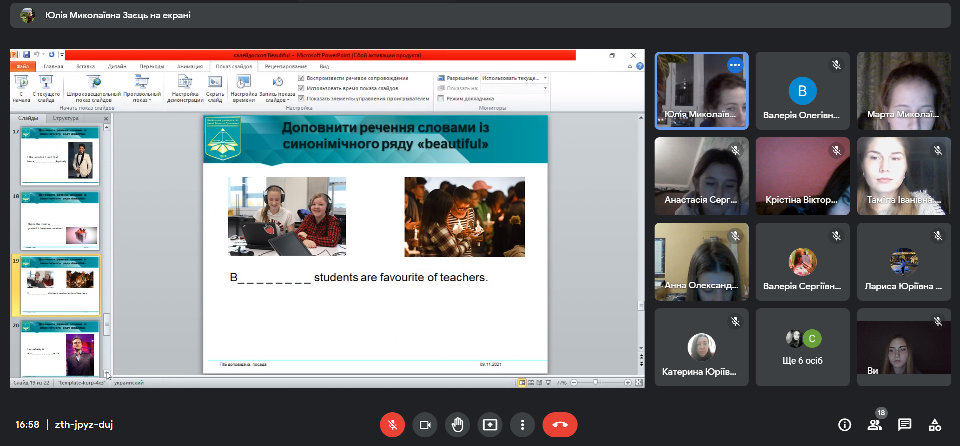Enable Режим докладчика checkbox
Viewport: 960px width, 446px height.
[441, 98]
